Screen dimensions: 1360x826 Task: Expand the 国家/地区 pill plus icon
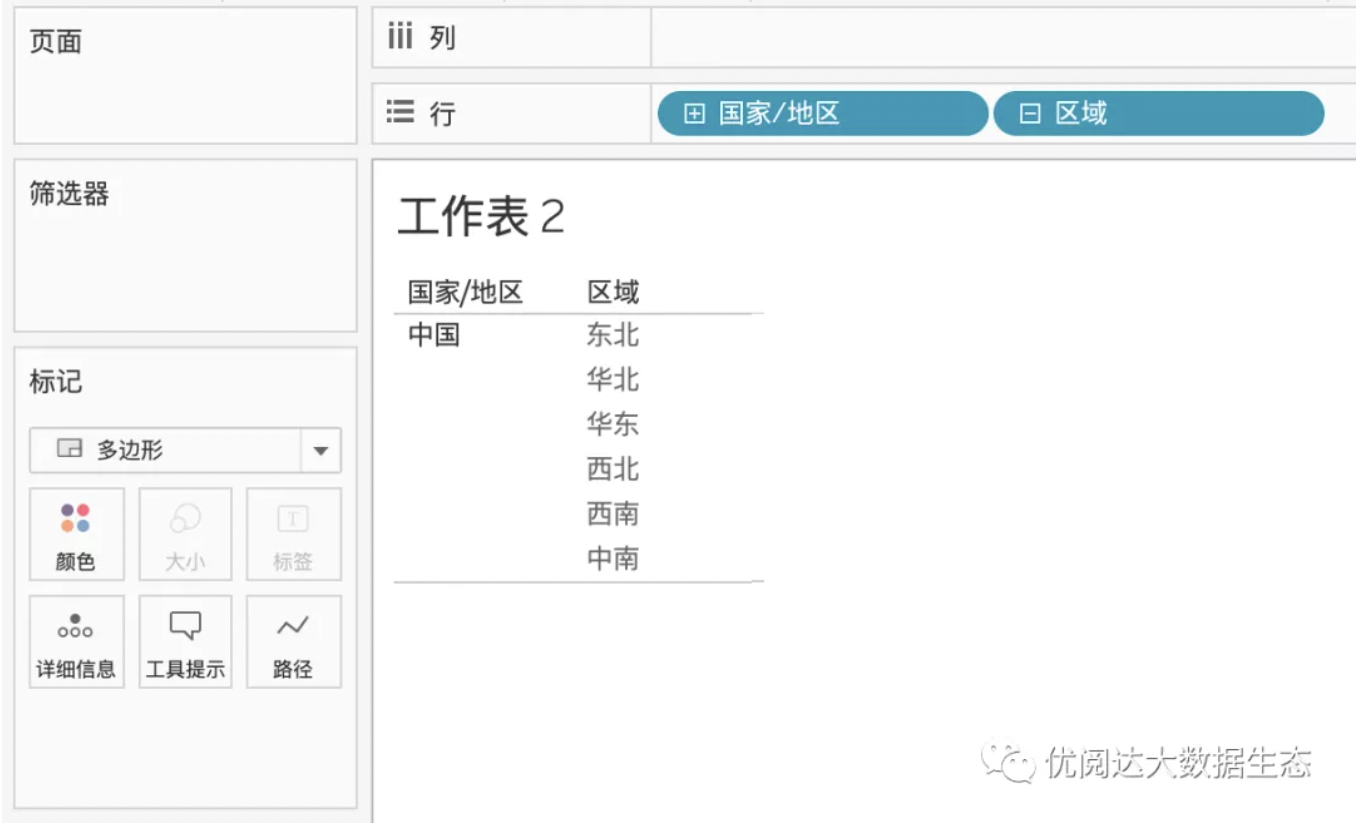[x=694, y=114]
